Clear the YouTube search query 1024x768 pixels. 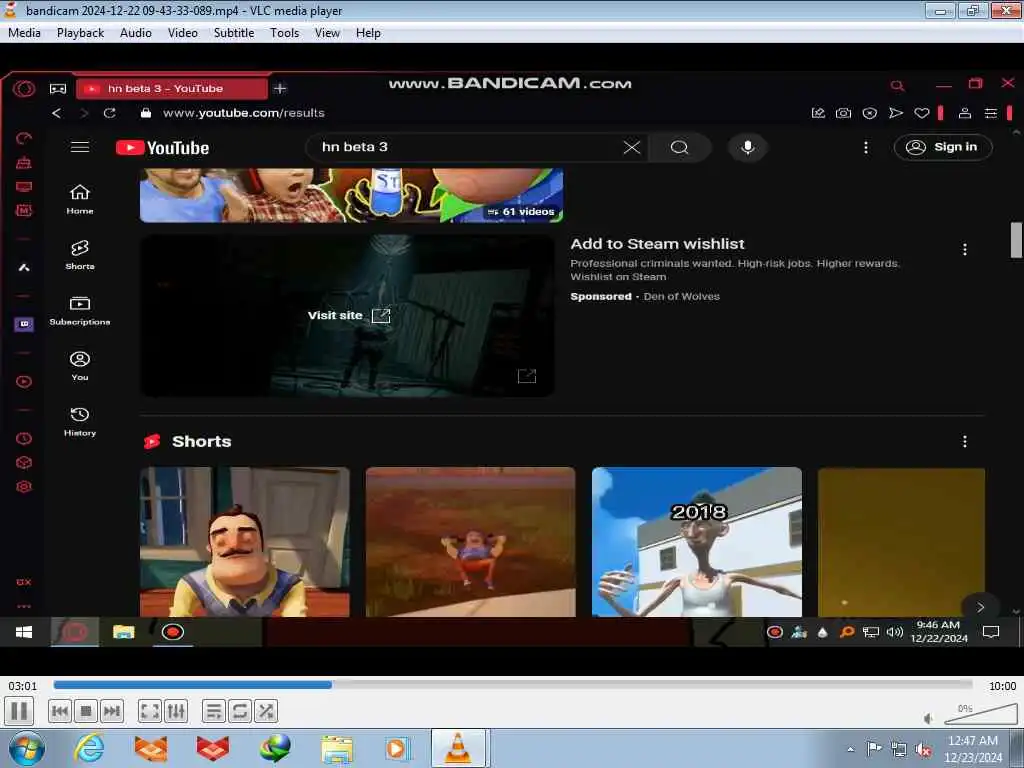coord(632,148)
